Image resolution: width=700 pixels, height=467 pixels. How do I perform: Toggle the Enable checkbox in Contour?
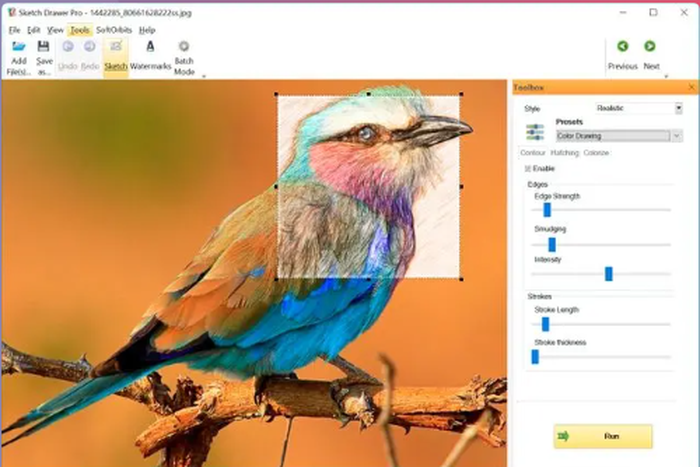[x=527, y=169]
